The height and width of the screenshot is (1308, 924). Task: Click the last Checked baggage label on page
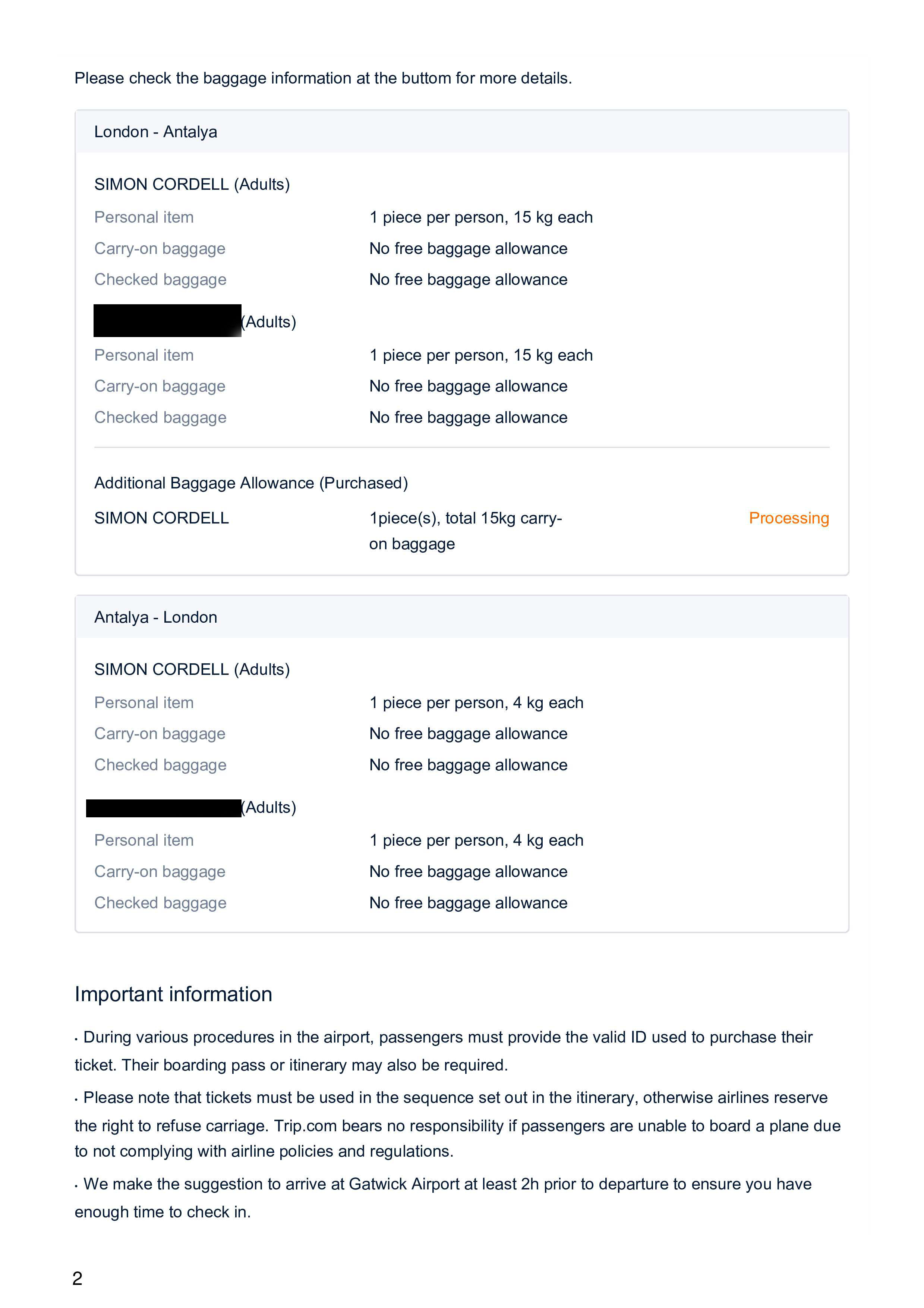pos(161,903)
